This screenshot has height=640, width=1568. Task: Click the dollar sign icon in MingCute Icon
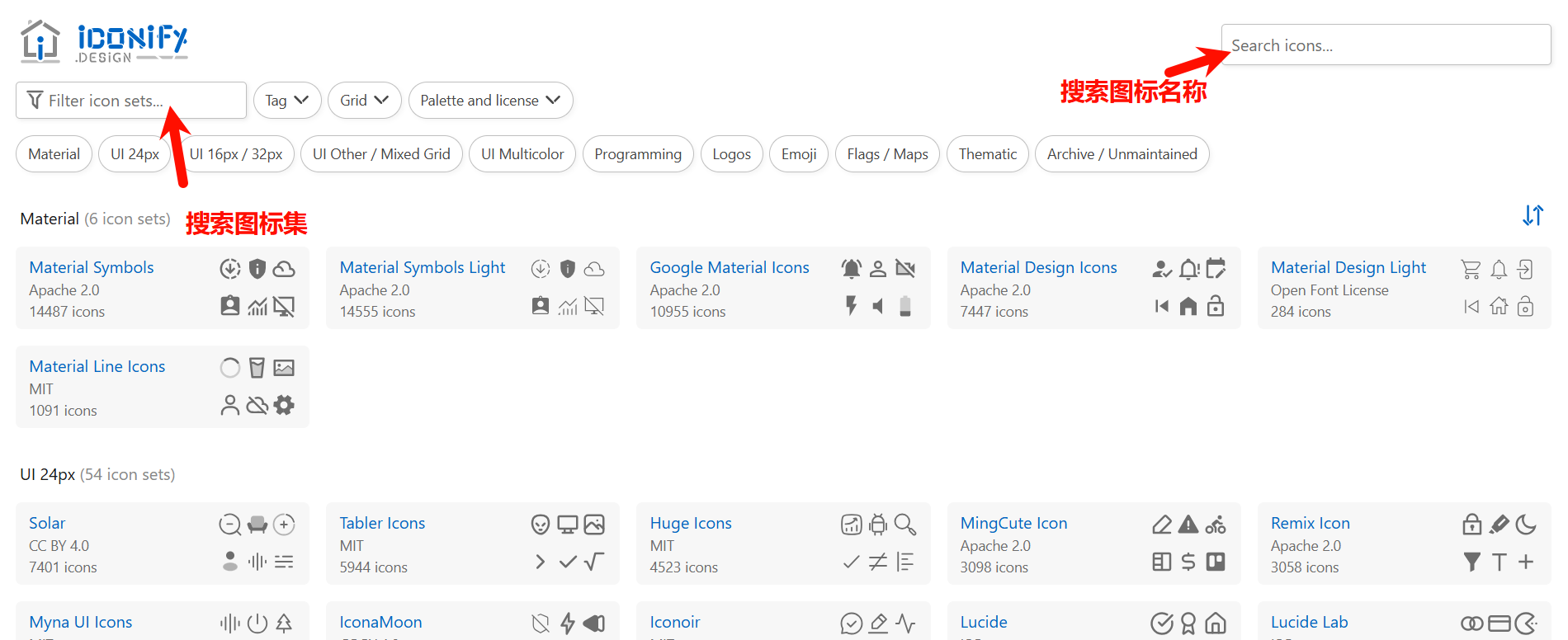click(1188, 562)
